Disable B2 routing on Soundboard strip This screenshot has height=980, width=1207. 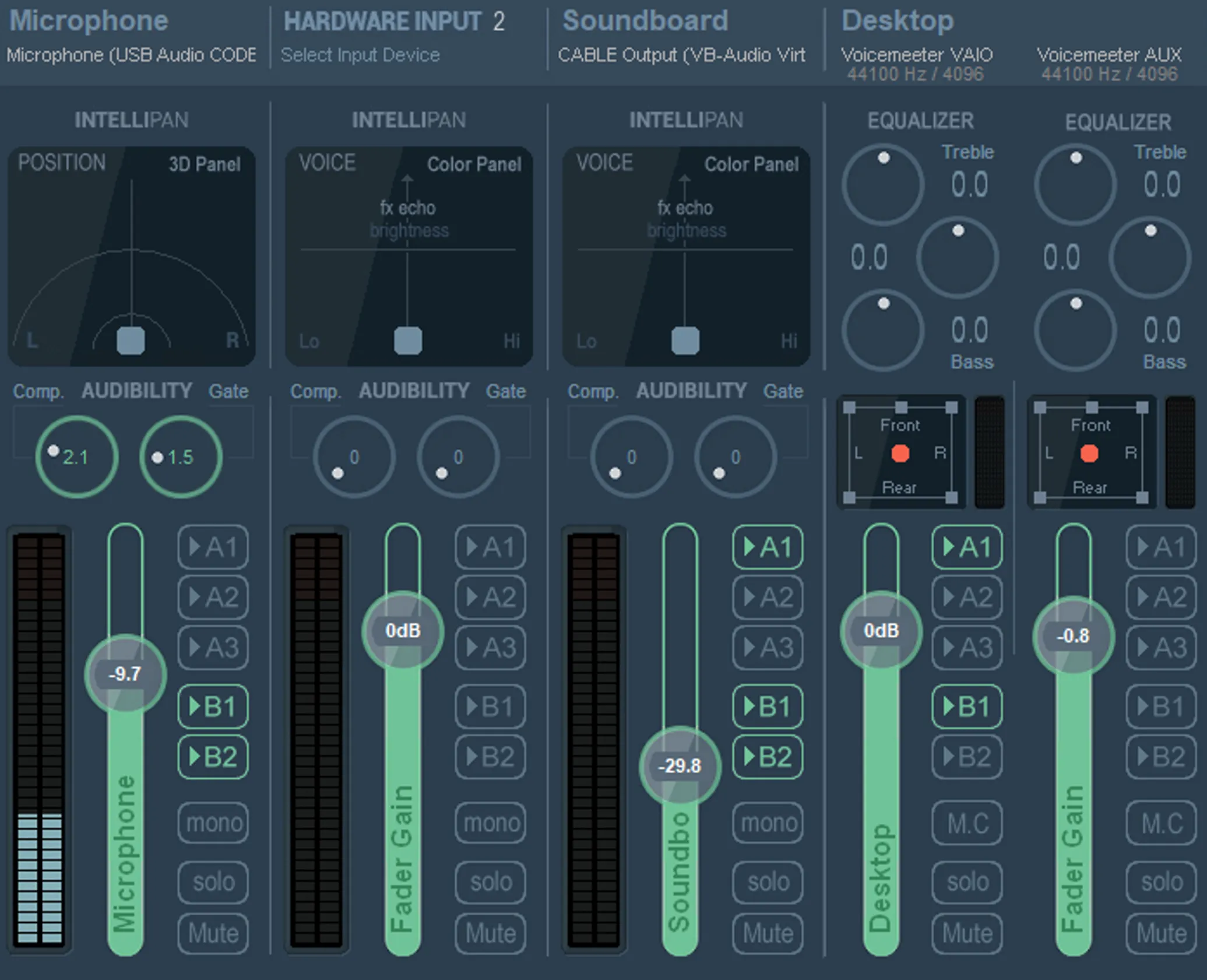(768, 757)
